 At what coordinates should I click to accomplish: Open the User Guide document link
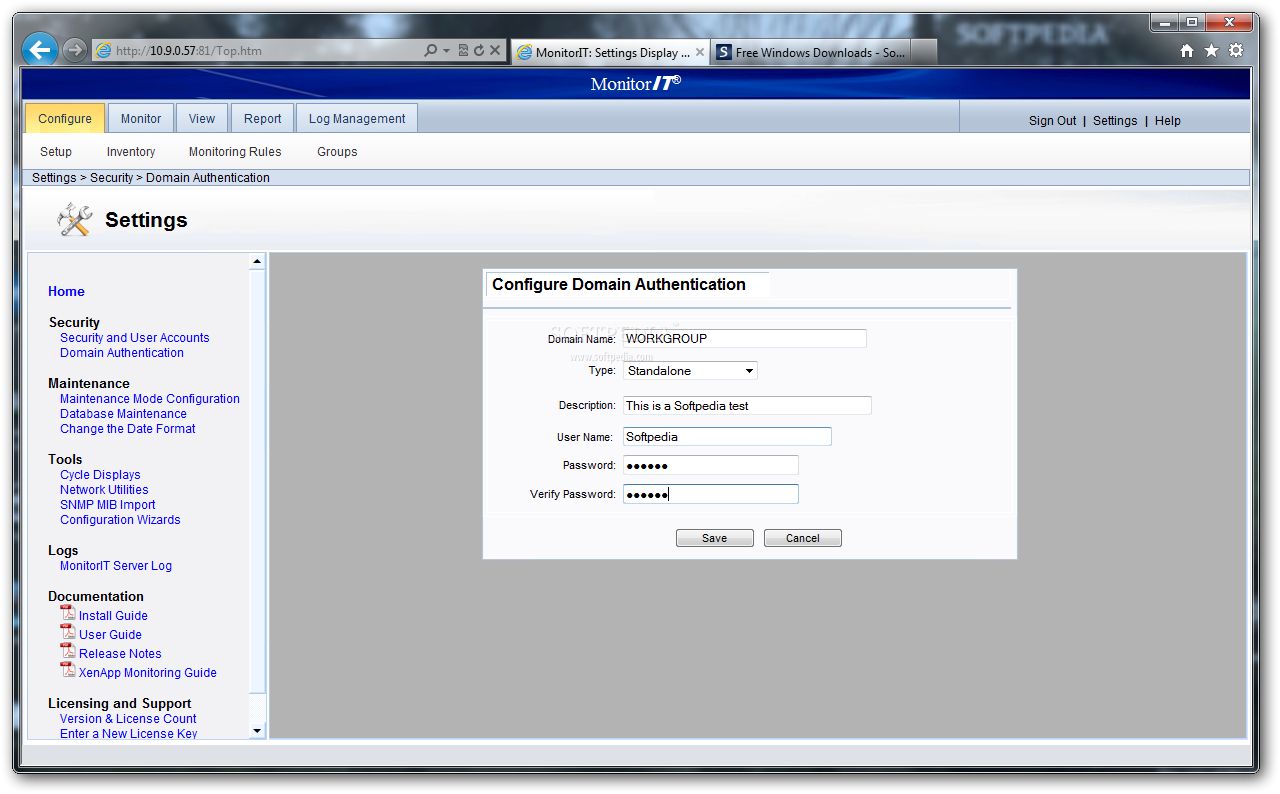pos(110,635)
